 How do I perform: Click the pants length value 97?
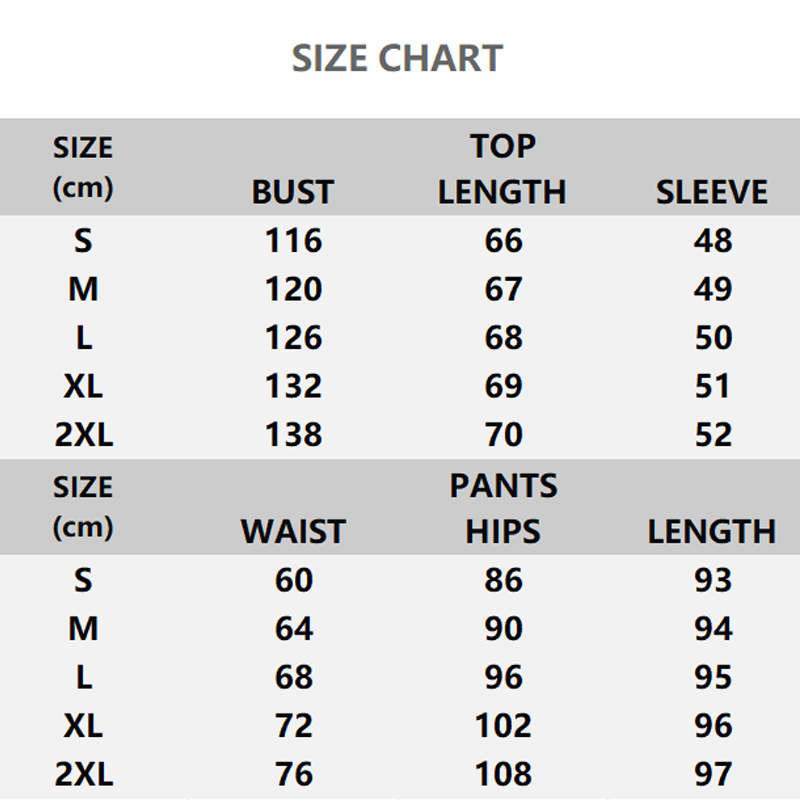click(x=712, y=775)
